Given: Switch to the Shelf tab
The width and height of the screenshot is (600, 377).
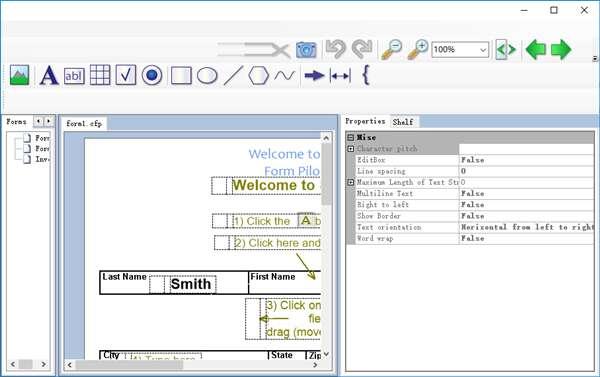Looking at the screenshot, I should (403, 122).
